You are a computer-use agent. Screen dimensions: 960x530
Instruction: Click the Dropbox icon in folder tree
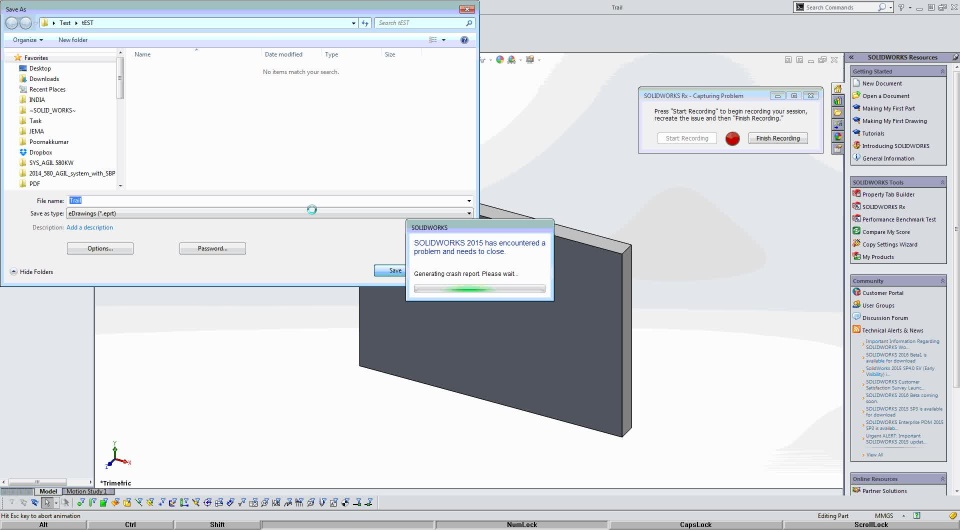click(x=23, y=152)
